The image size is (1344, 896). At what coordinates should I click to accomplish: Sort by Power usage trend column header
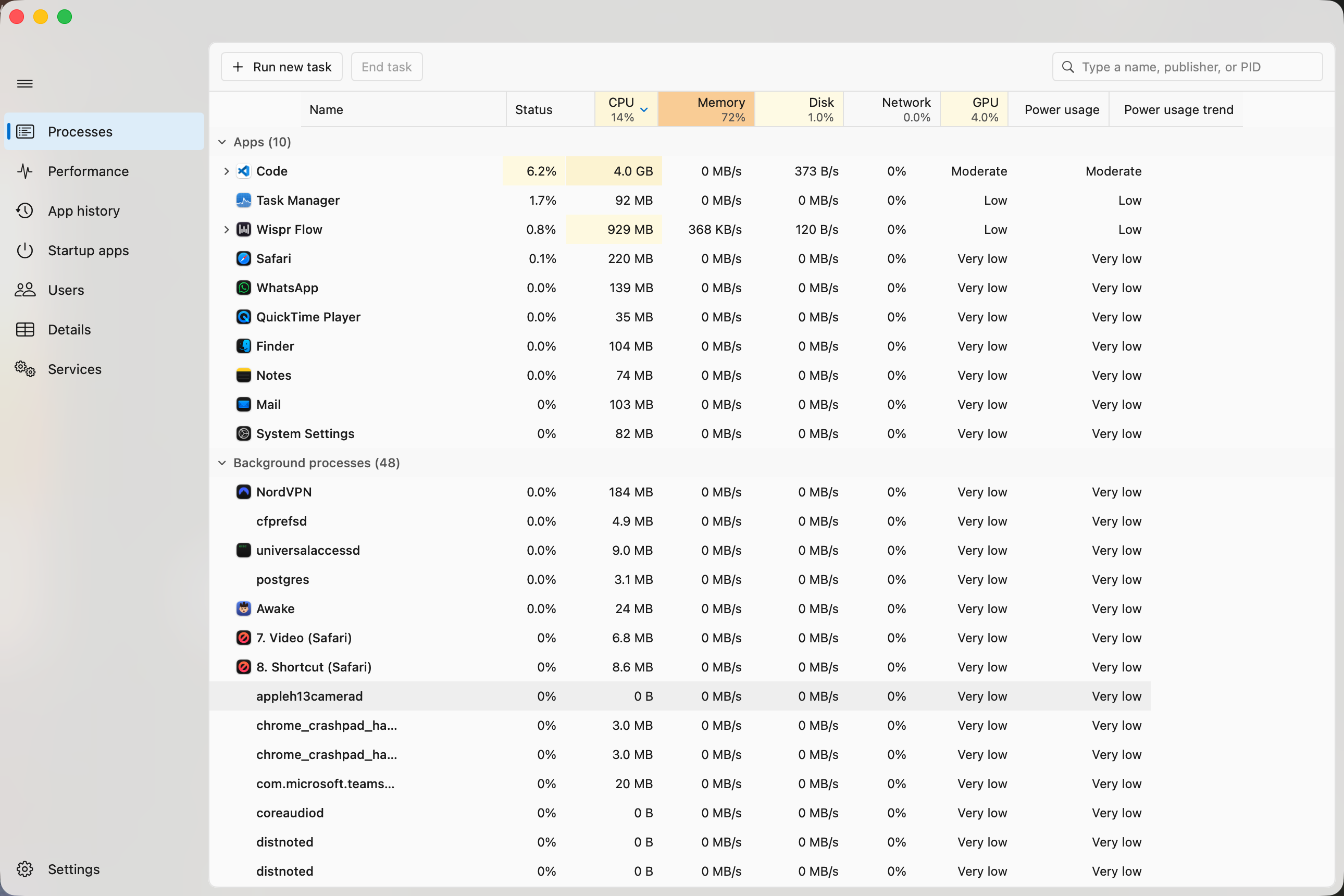pyautogui.click(x=1176, y=109)
